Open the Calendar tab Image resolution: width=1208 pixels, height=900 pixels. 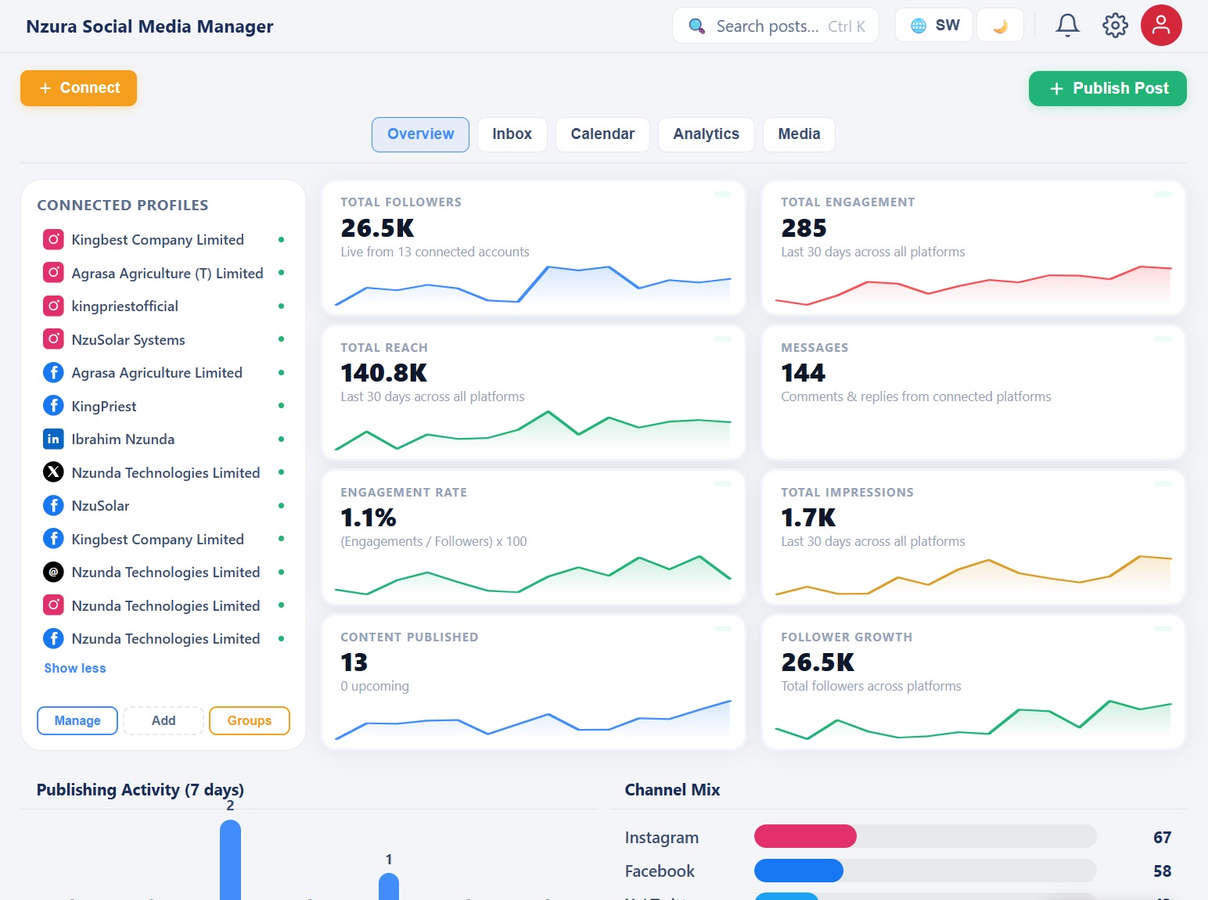(x=602, y=134)
